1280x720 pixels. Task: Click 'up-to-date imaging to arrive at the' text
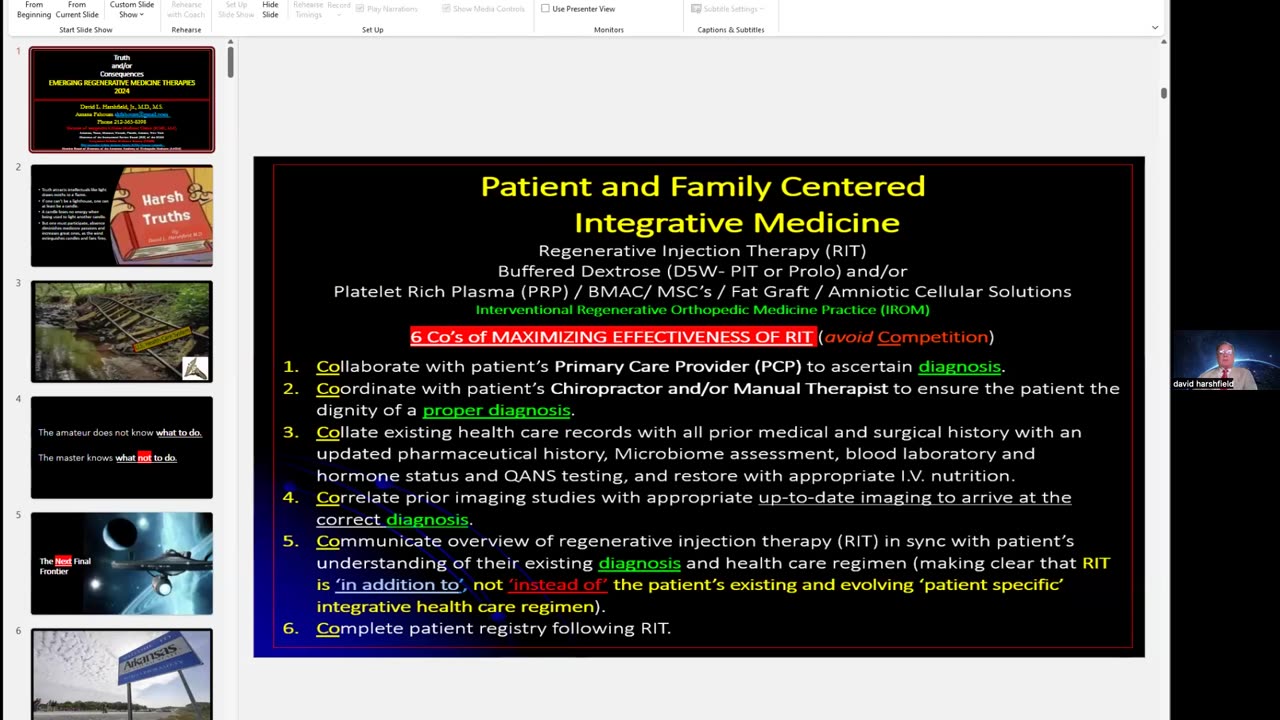pyautogui.click(x=914, y=497)
